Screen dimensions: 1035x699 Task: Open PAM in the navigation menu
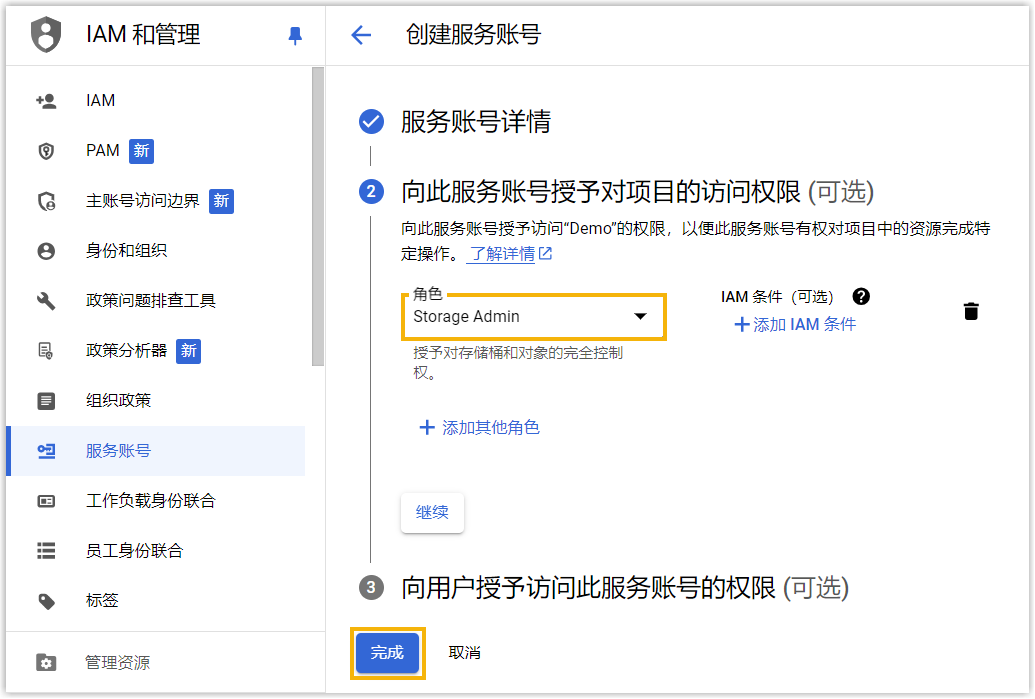103,151
